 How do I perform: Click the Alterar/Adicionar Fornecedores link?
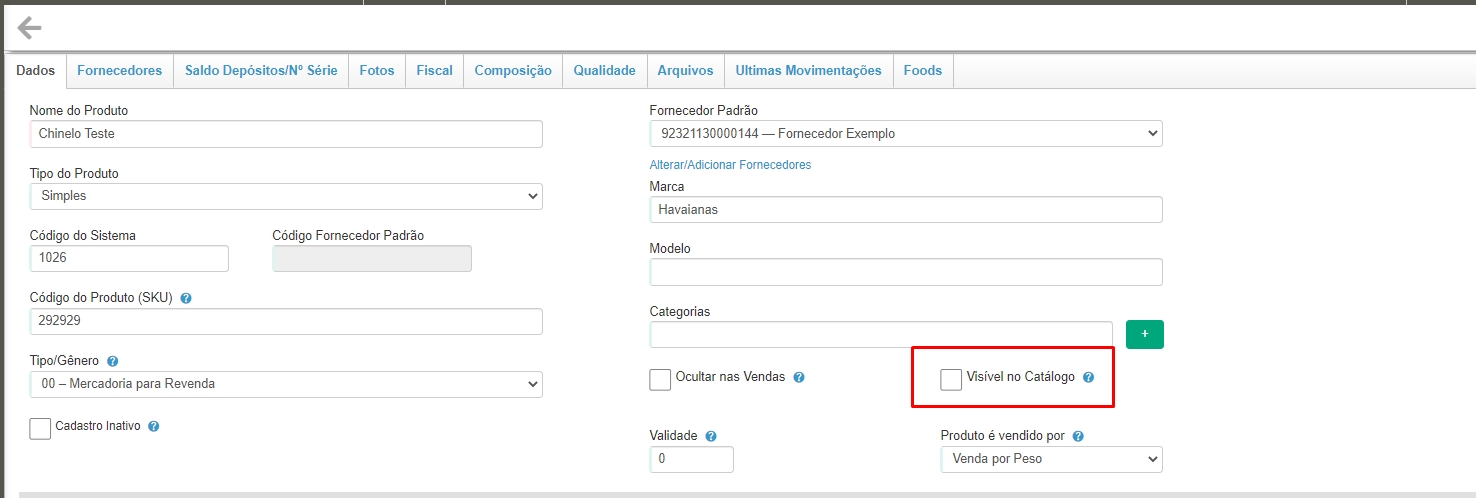[730, 165]
